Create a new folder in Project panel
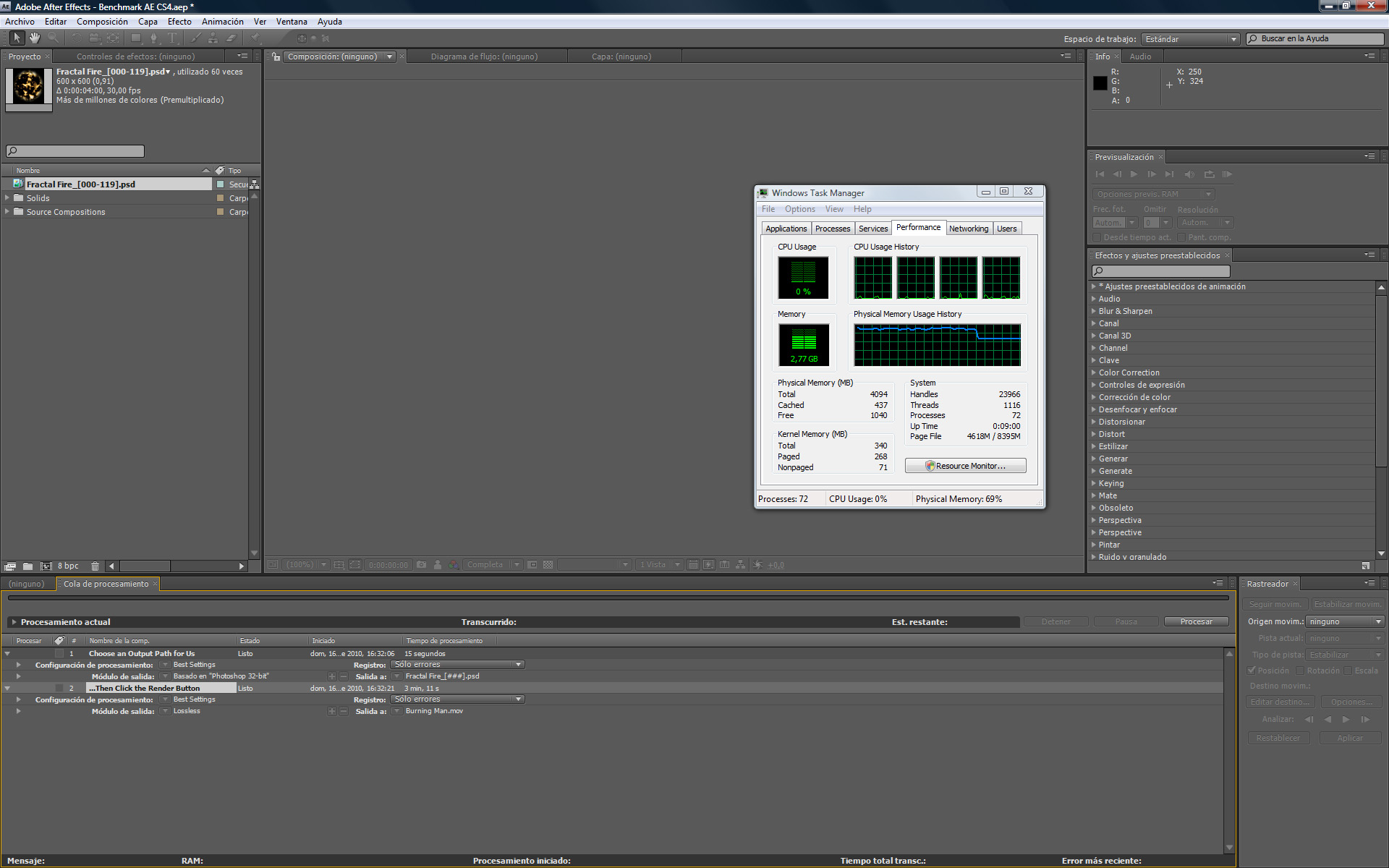The image size is (1389, 868). (27, 566)
